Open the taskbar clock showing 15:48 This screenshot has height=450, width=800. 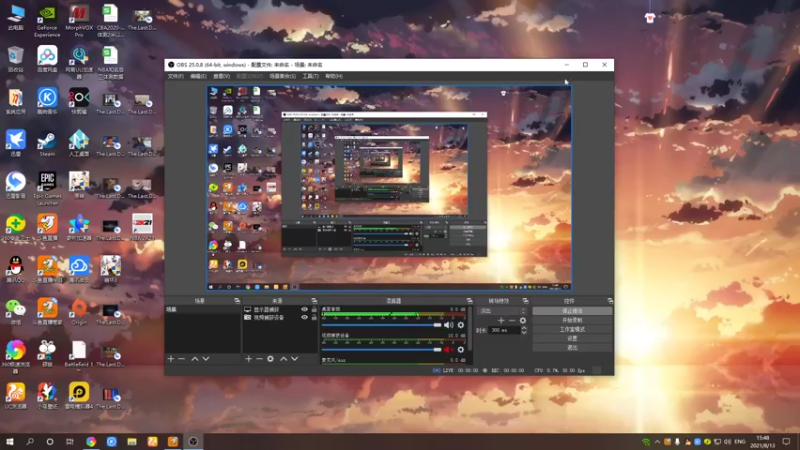tap(762, 441)
